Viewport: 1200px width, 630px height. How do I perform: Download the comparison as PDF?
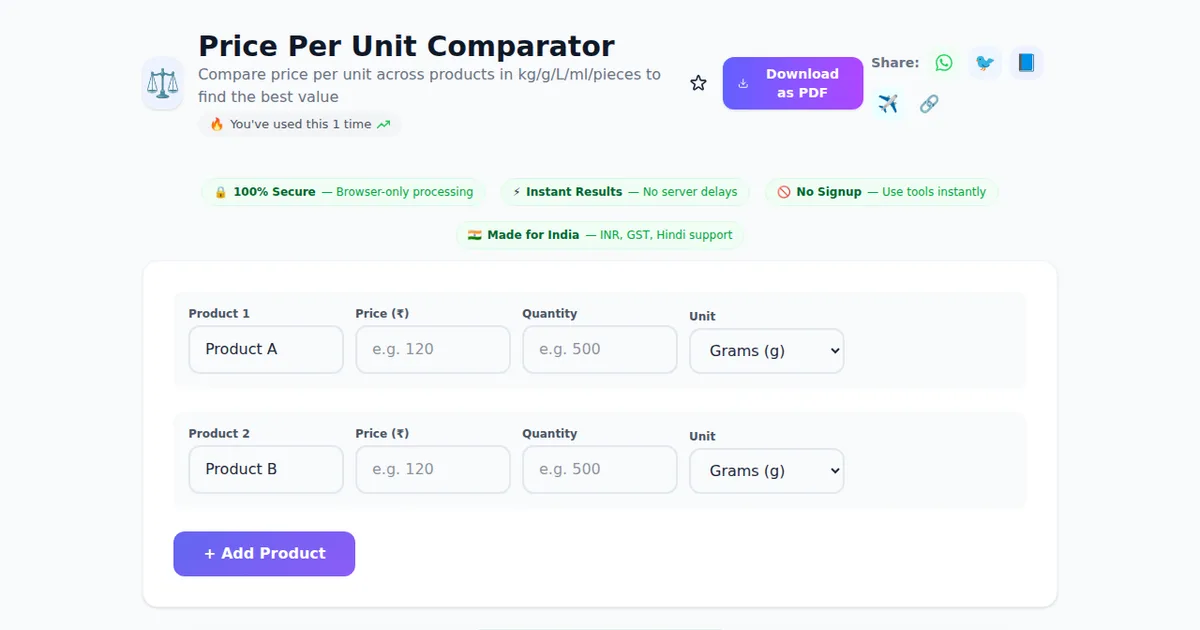(x=792, y=83)
